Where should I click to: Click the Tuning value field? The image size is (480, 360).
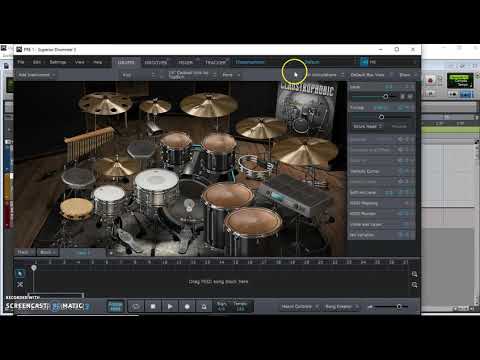379,108
